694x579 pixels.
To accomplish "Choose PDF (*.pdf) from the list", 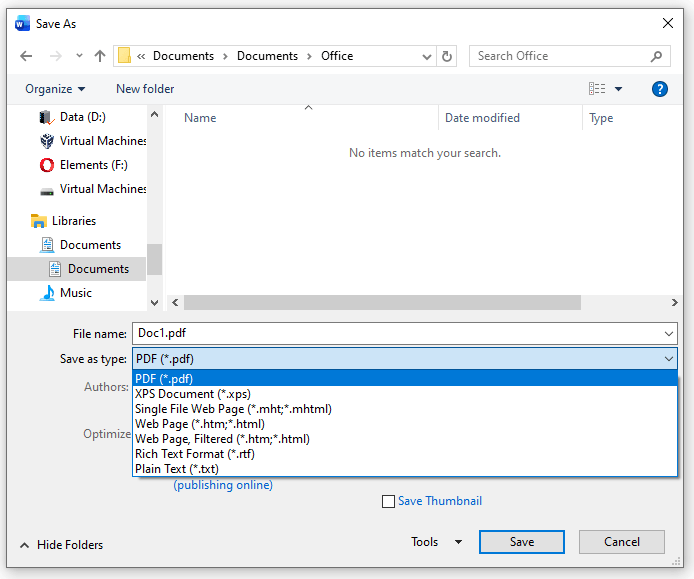I will 405,379.
